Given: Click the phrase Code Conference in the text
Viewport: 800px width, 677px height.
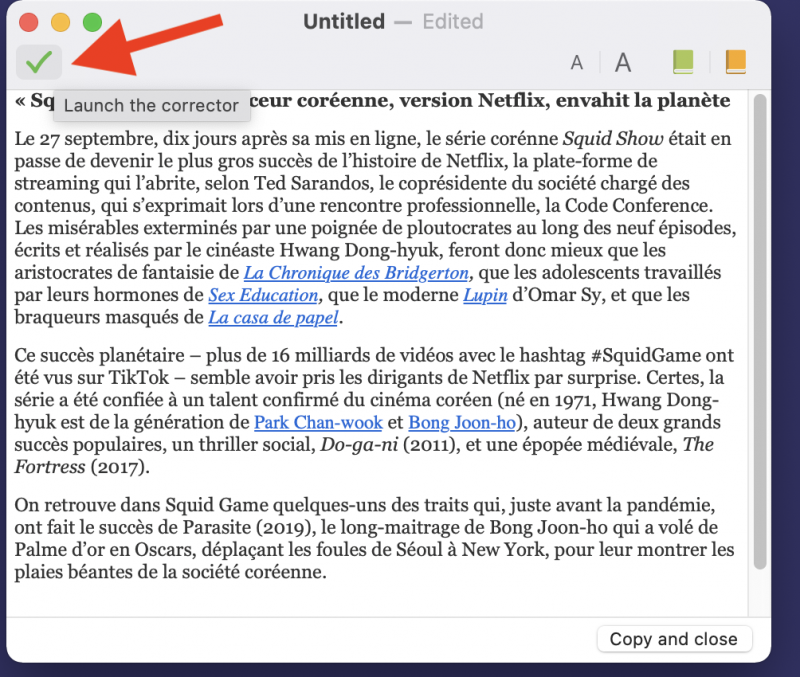Looking at the screenshot, I should click(638, 206).
